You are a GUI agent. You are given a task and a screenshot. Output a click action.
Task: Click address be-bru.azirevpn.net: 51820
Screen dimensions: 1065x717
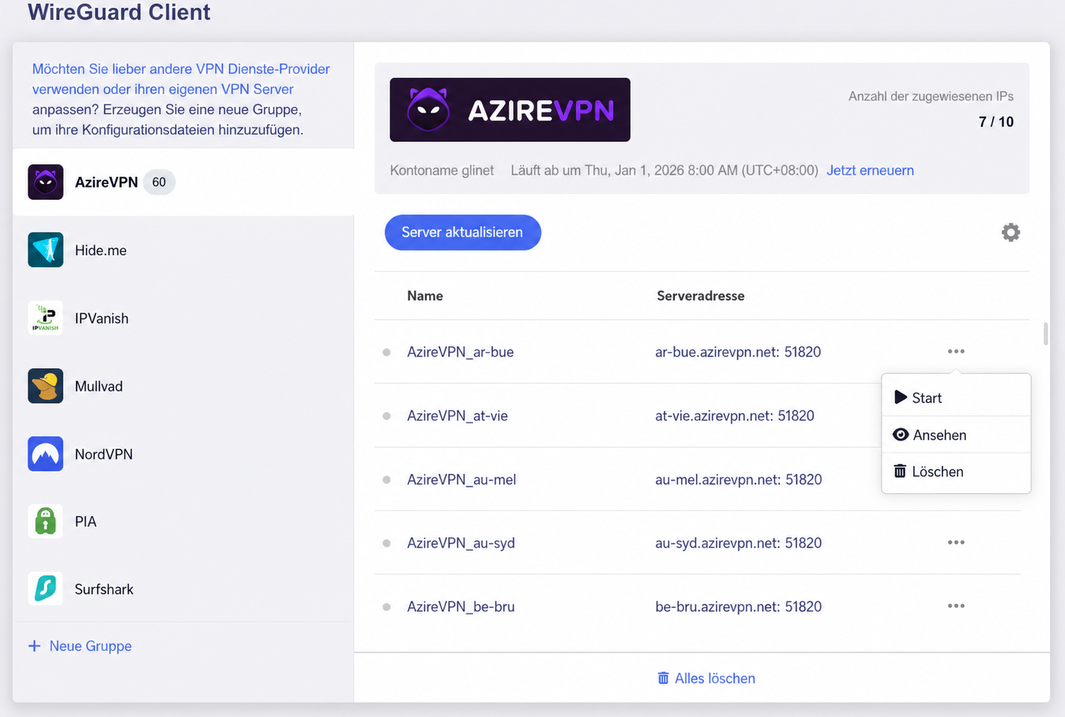(x=738, y=606)
